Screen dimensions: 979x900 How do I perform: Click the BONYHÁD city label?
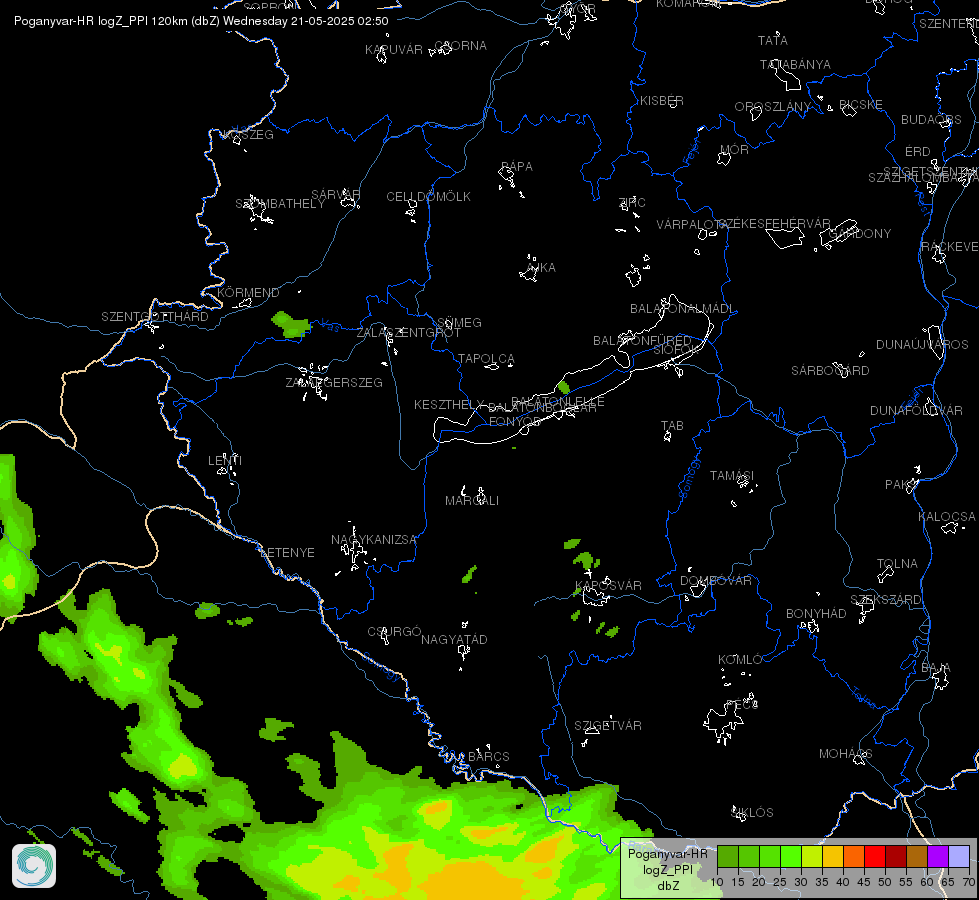coord(816,614)
